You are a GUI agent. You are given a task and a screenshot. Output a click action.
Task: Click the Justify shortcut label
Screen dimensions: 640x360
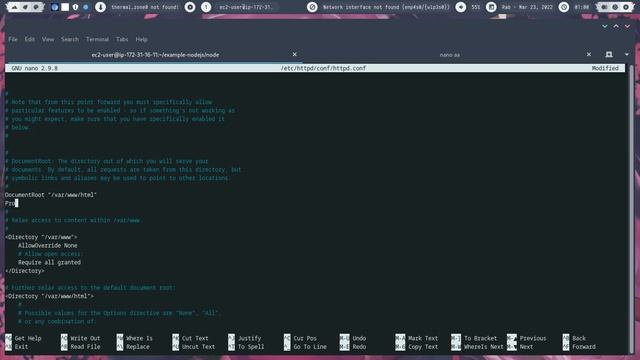tap(249, 338)
